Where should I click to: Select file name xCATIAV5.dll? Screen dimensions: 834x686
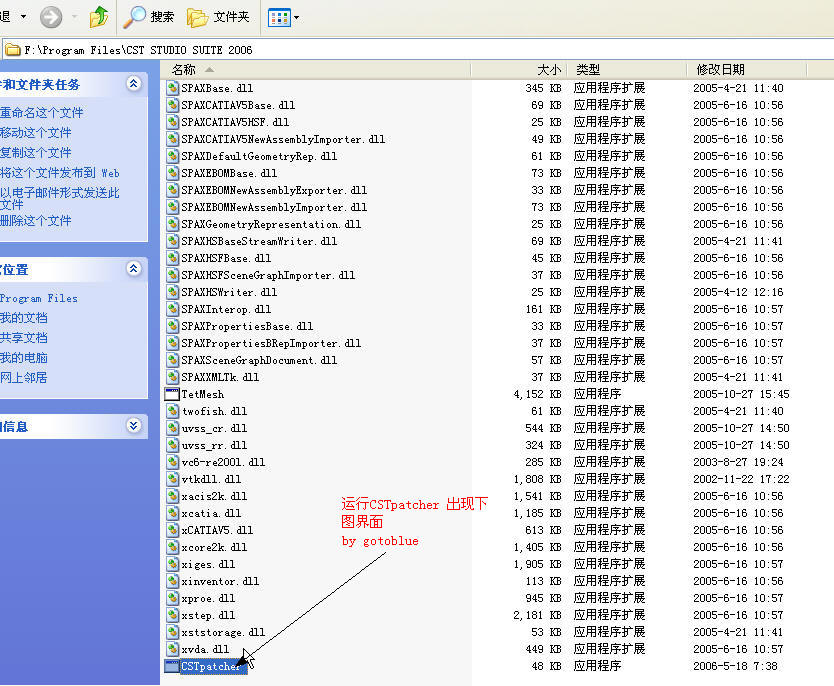pos(217,530)
